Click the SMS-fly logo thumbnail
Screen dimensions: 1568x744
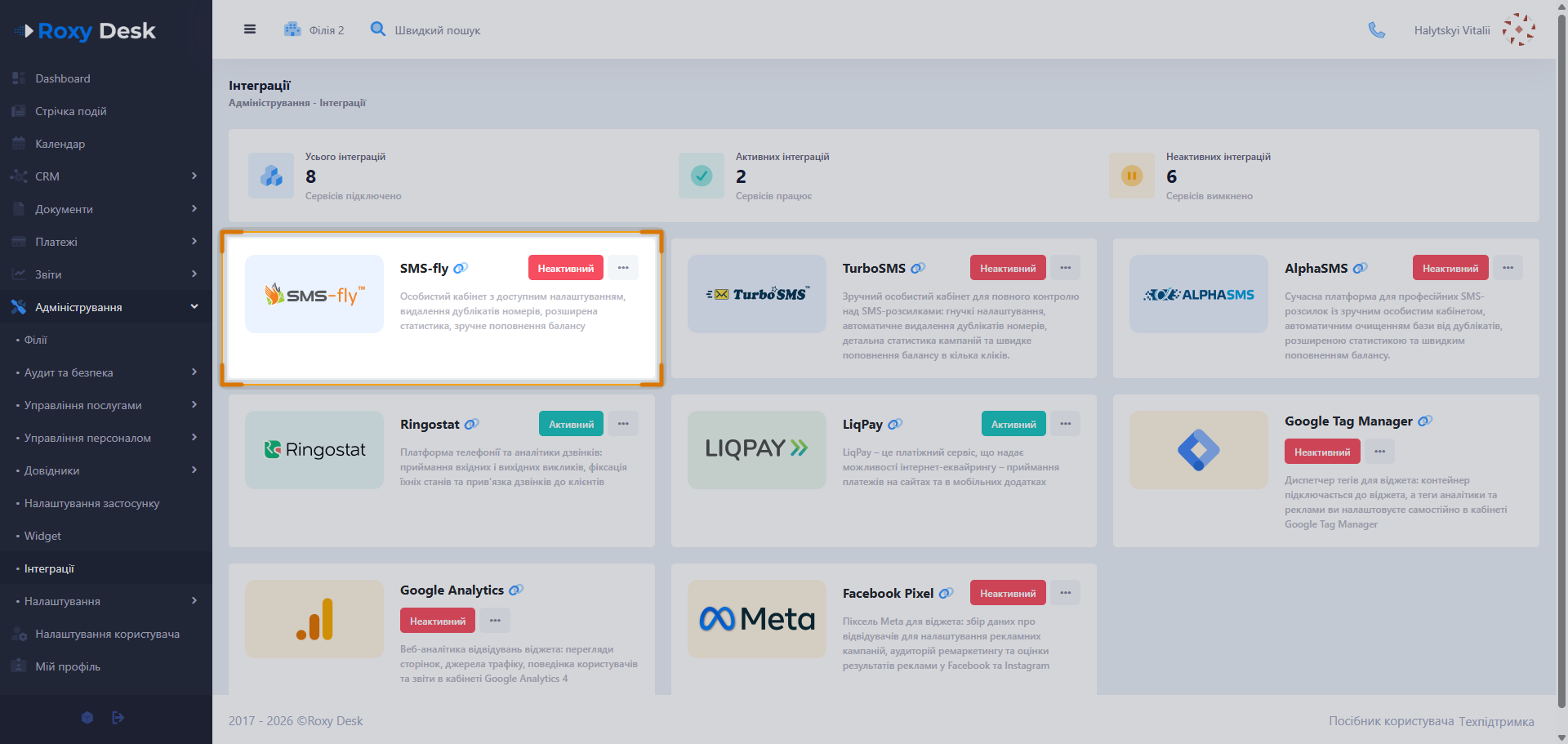314,294
